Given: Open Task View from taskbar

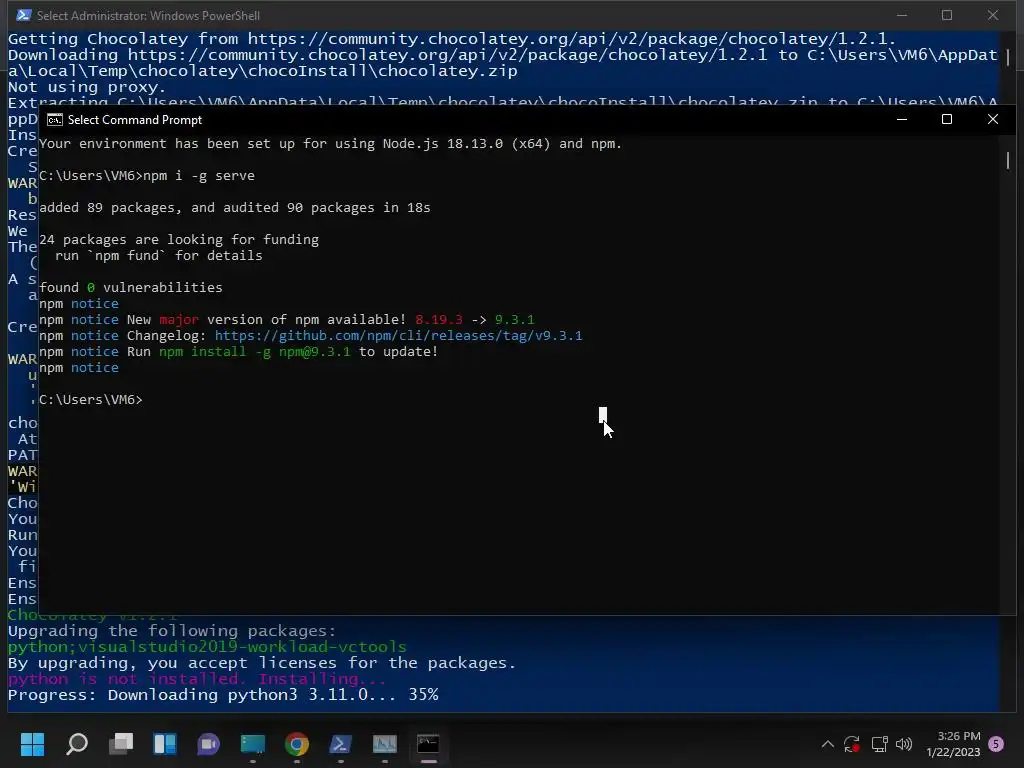Looking at the screenshot, I should (121, 744).
